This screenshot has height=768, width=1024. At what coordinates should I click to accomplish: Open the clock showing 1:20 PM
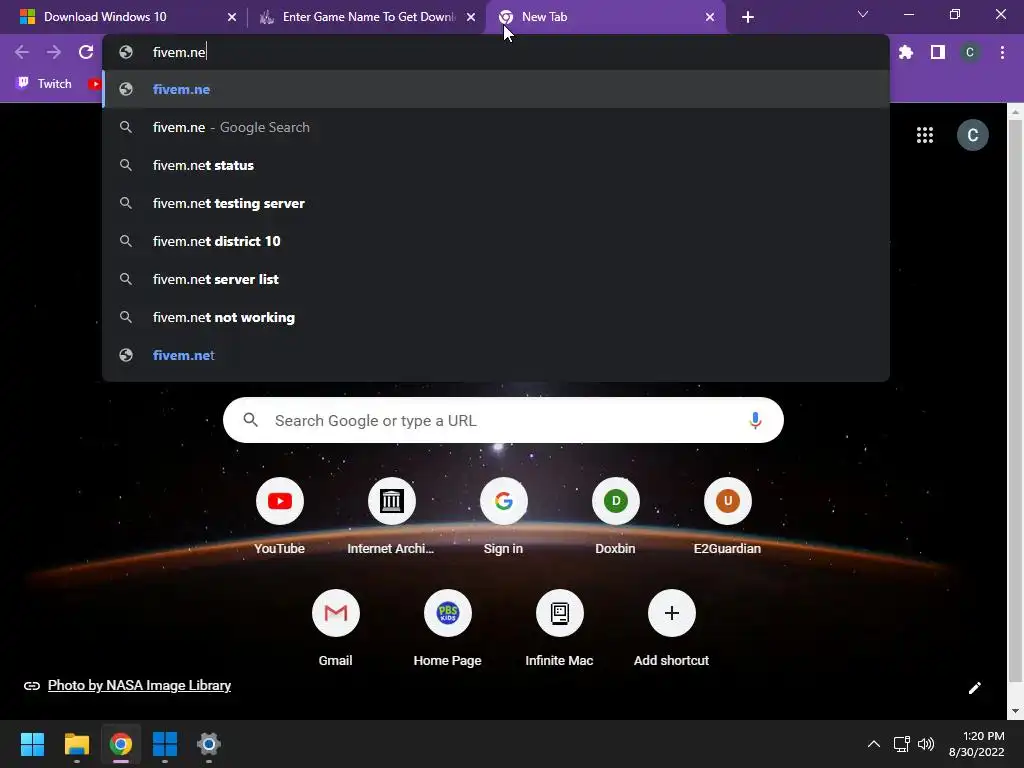[977, 744]
